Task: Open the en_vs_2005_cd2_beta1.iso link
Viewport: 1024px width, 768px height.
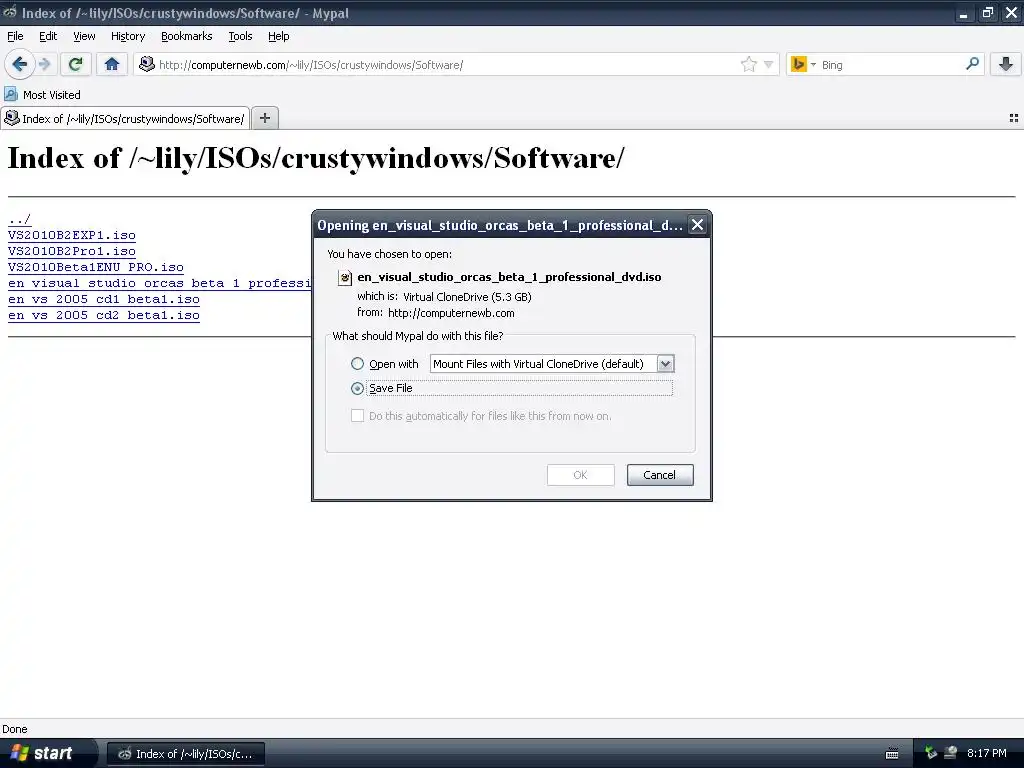Action: 104,315
